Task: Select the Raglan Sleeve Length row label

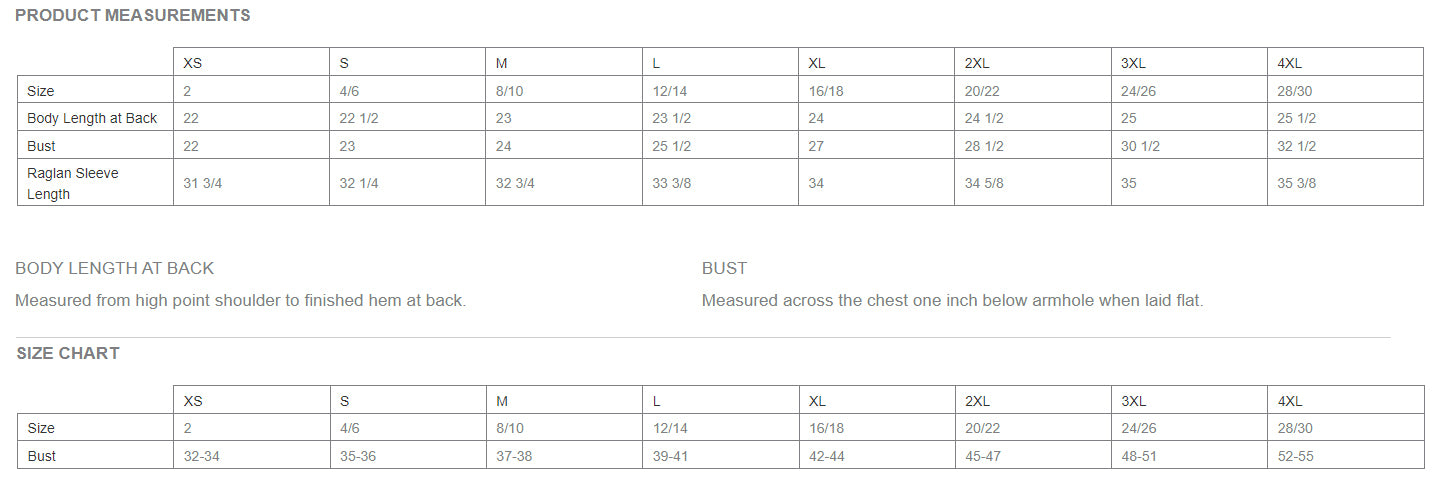Action: [x=73, y=184]
